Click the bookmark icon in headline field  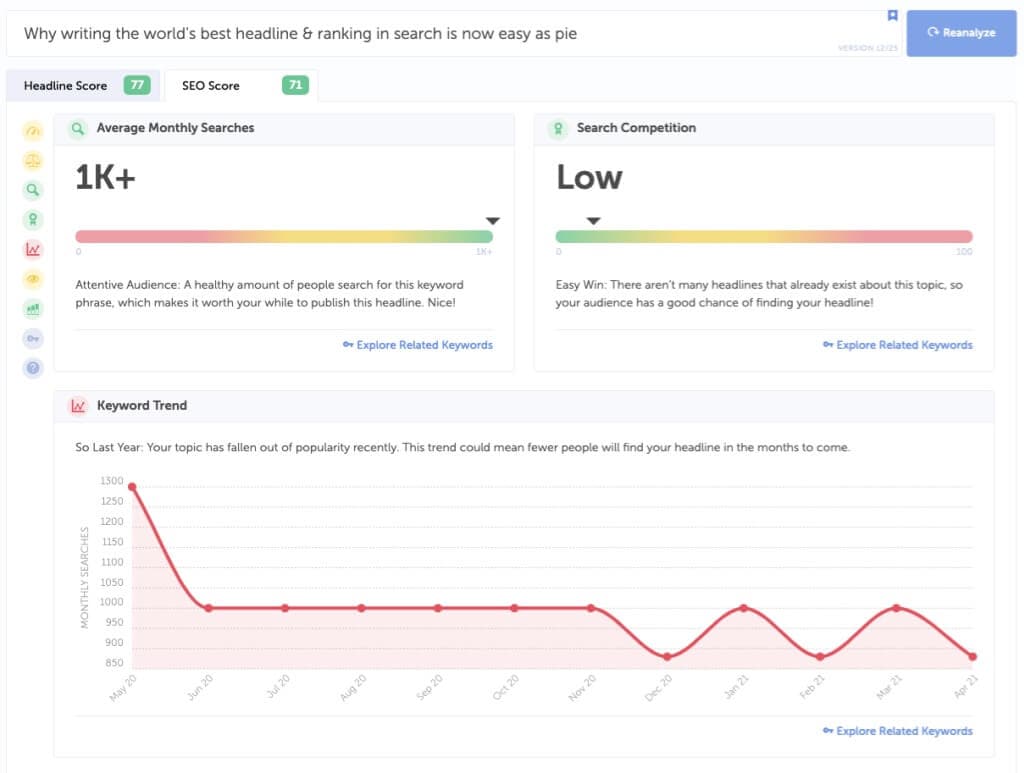(892, 16)
